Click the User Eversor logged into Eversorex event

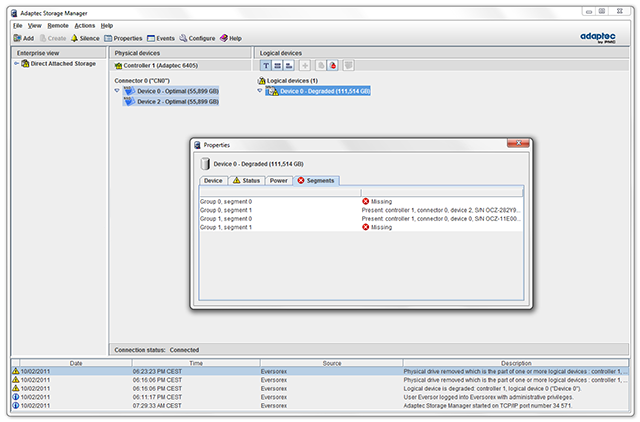click(x=489, y=397)
